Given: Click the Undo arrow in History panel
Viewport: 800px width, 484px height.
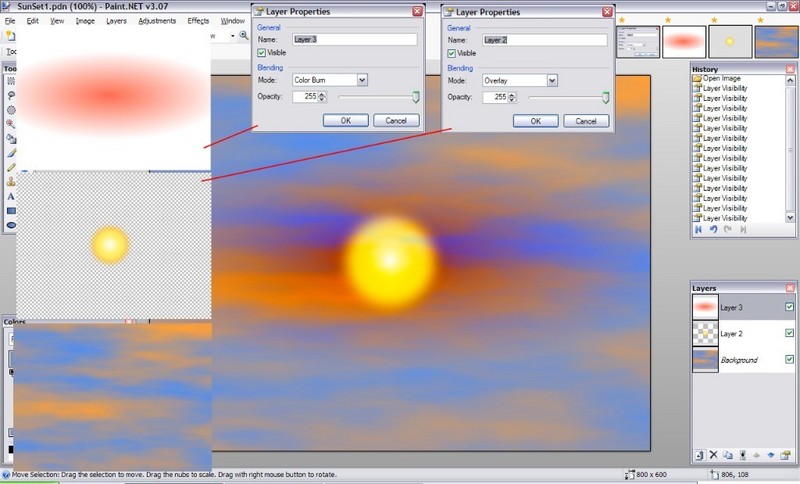Looking at the screenshot, I should pos(713,229).
